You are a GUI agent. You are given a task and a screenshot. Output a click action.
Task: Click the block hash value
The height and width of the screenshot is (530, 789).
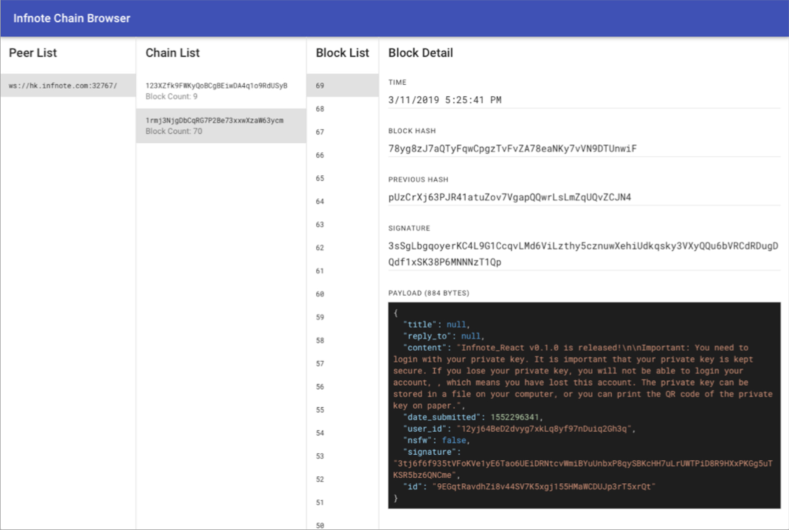pos(511,149)
